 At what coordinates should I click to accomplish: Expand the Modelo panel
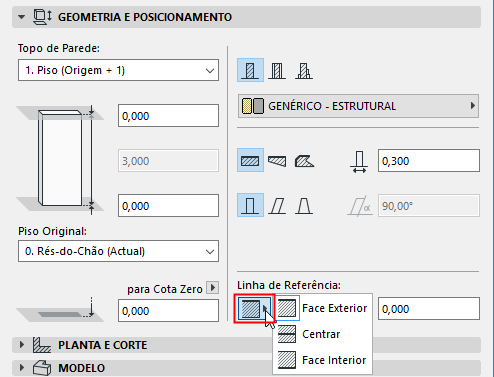(x=22, y=368)
